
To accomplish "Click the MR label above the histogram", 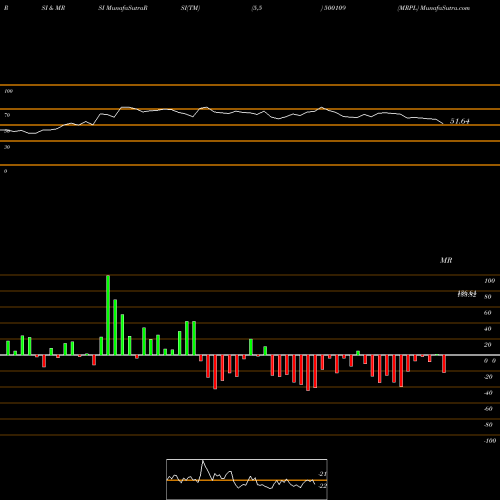I will pos(446,260).
